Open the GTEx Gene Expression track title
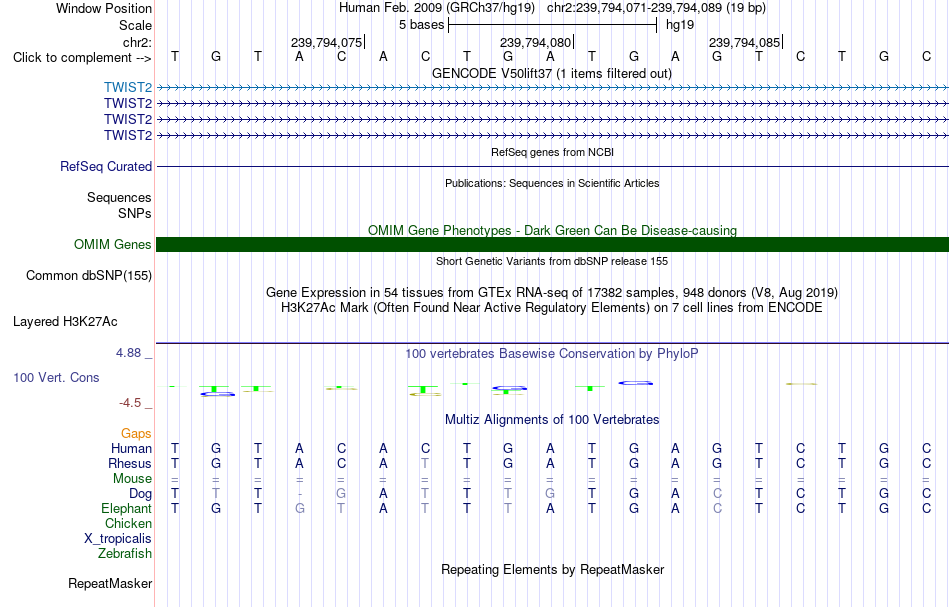Image resolution: width=950 pixels, height=607 pixels. tap(552, 293)
